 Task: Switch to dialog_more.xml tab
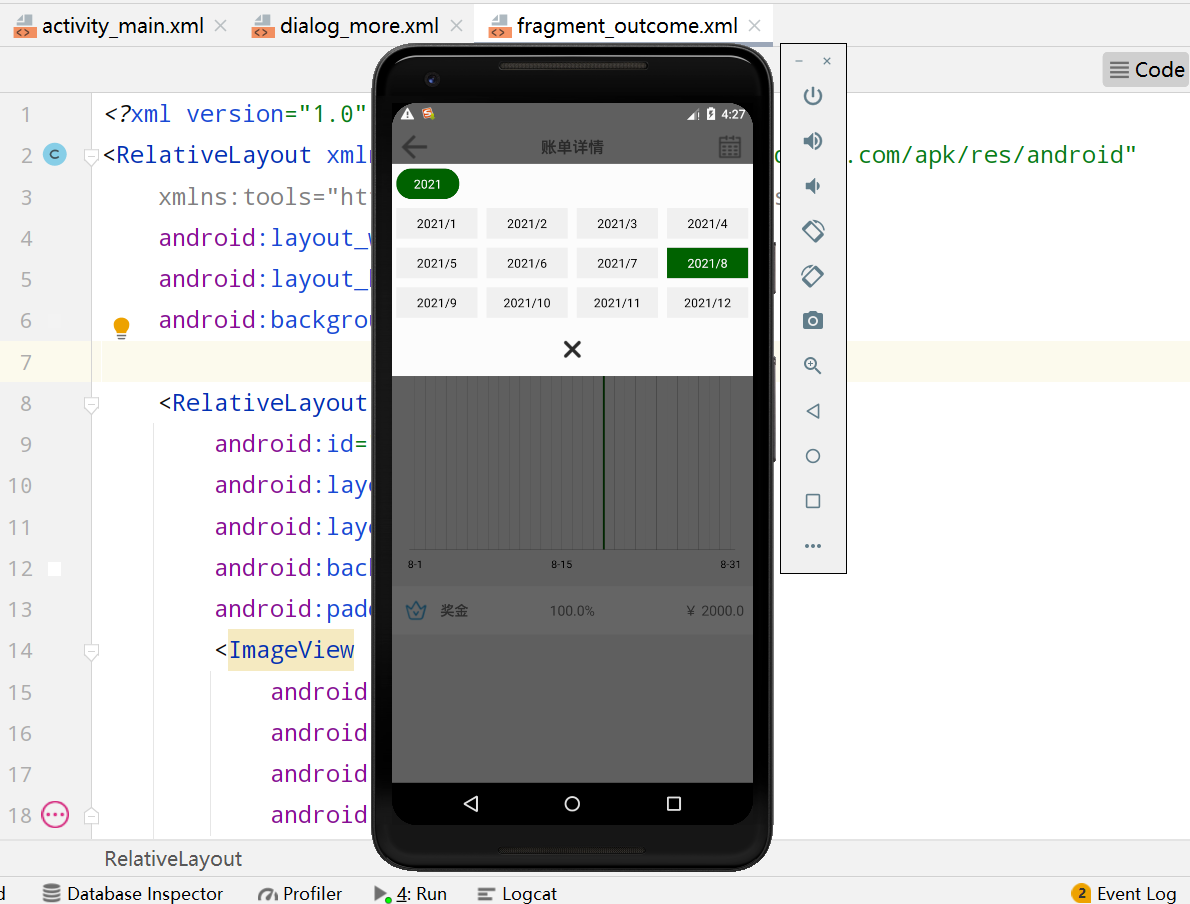click(359, 26)
